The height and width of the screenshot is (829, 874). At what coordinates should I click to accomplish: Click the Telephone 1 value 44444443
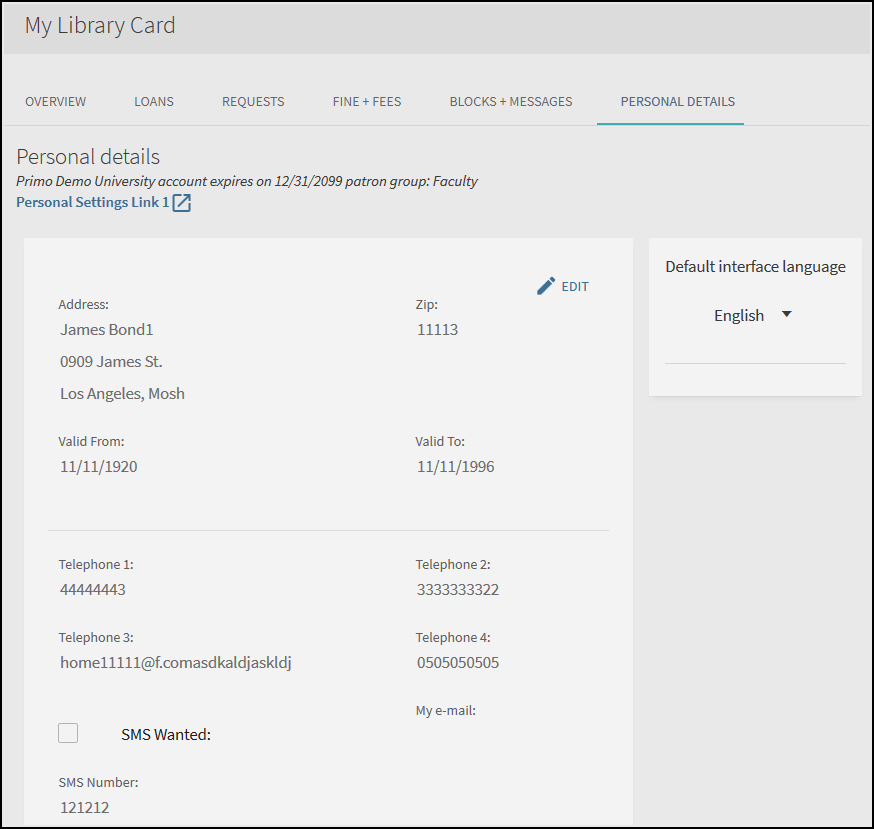click(x=93, y=590)
